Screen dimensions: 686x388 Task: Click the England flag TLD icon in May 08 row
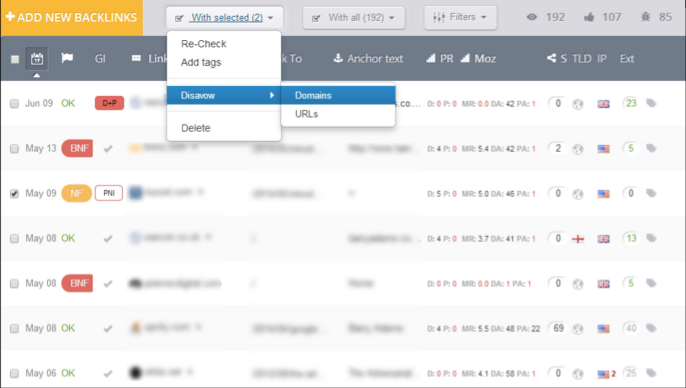click(578, 239)
